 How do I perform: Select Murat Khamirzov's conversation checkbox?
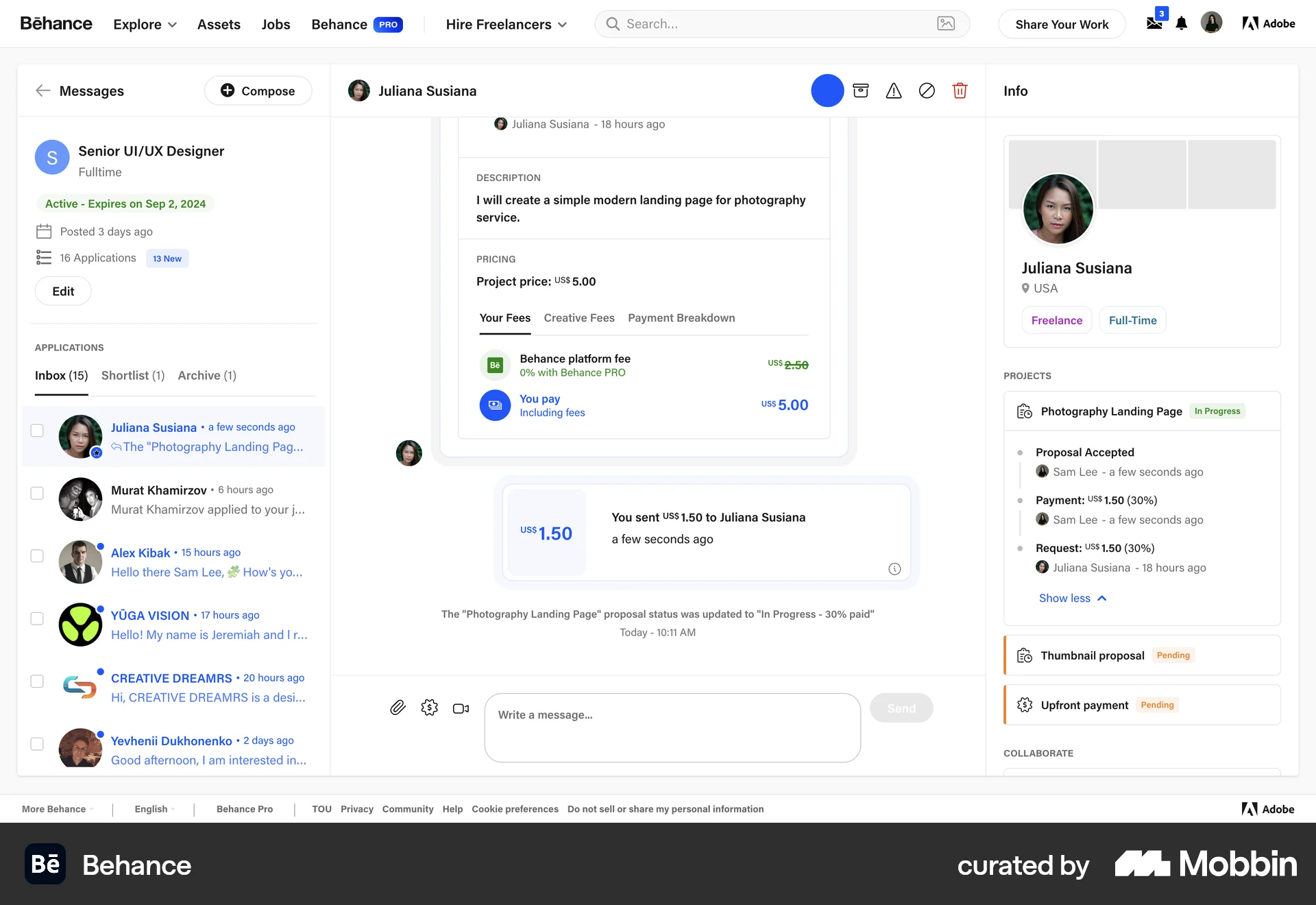[36, 493]
